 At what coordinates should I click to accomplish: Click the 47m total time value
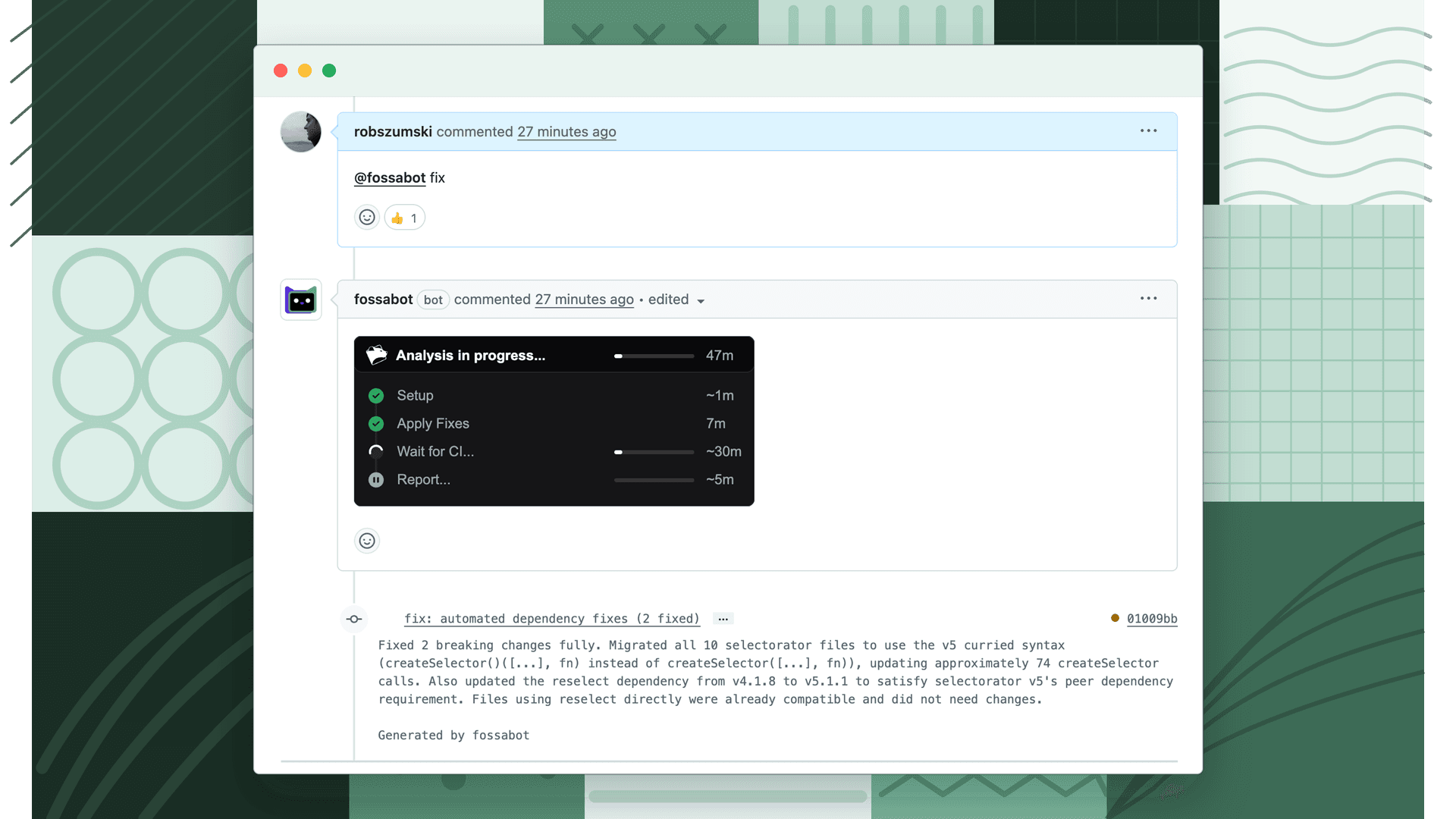click(x=720, y=356)
